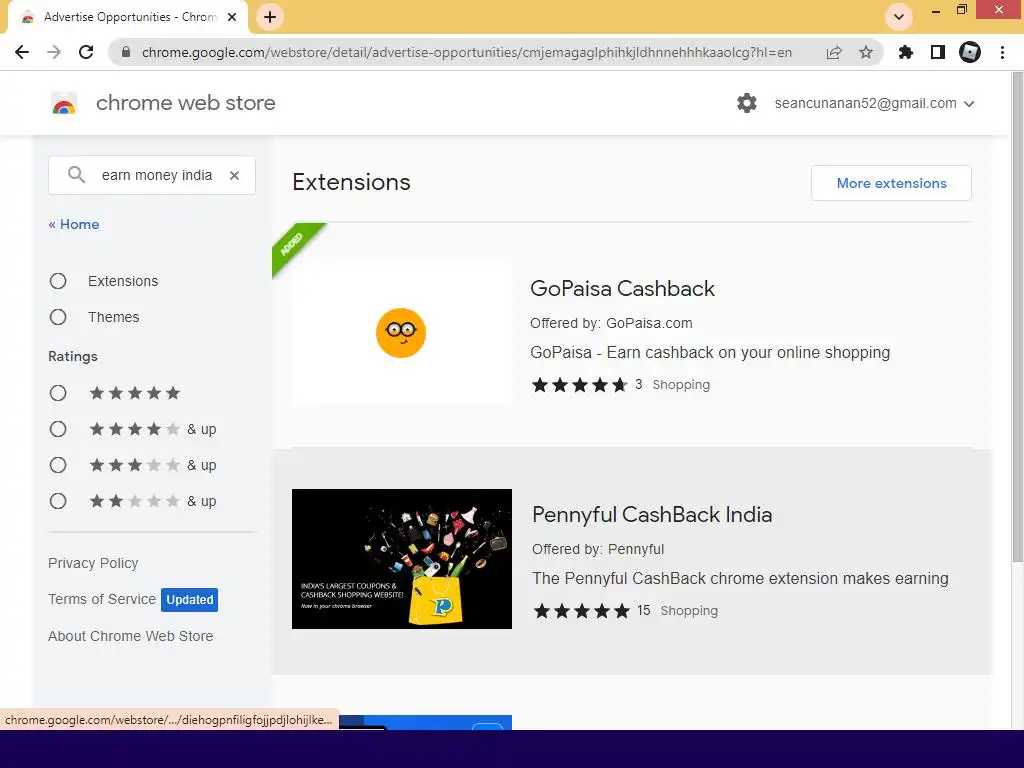Open the Chrome three-dot menu

[1002, 52]
